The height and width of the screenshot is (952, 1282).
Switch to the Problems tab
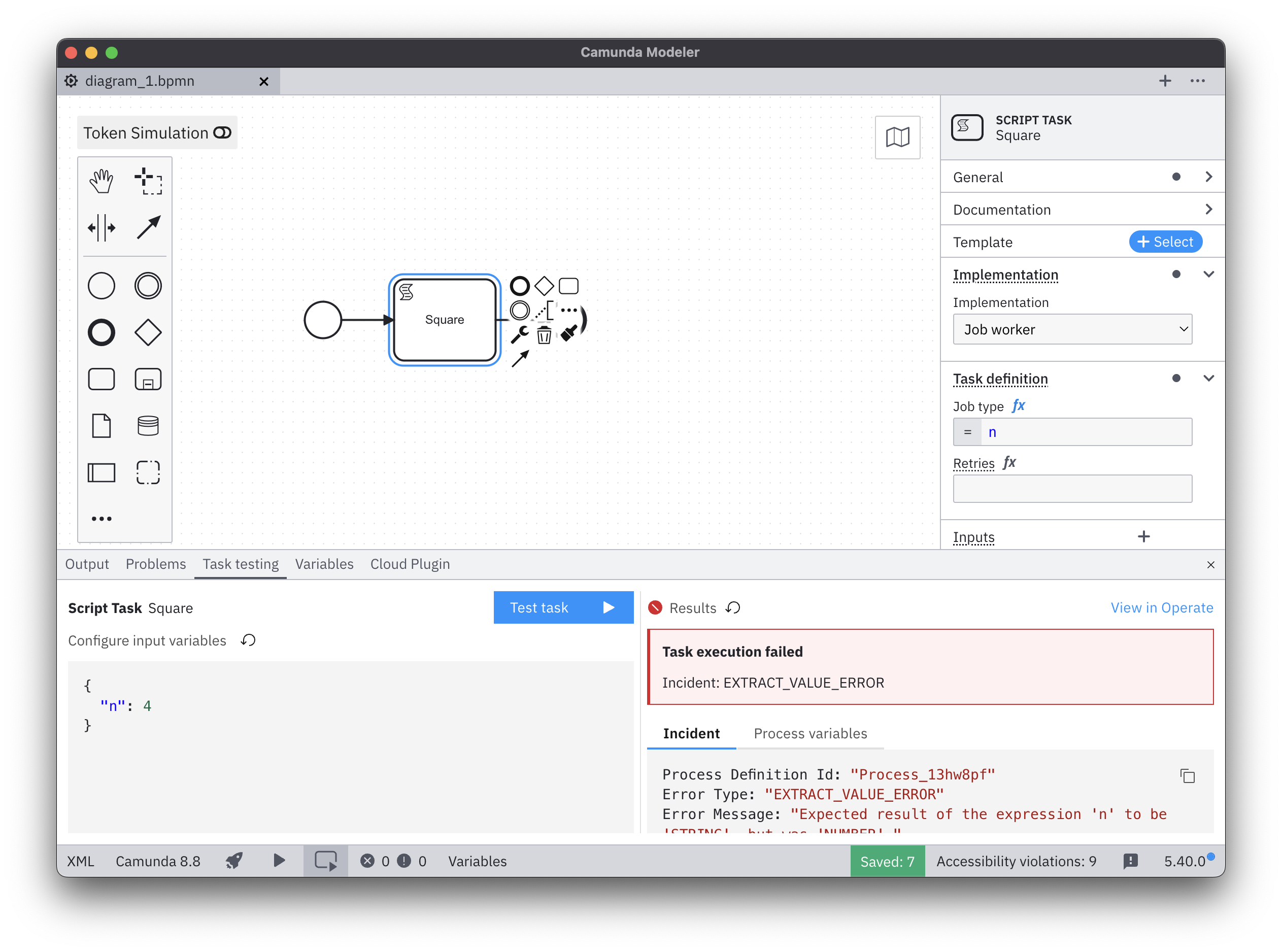point(156,564)
